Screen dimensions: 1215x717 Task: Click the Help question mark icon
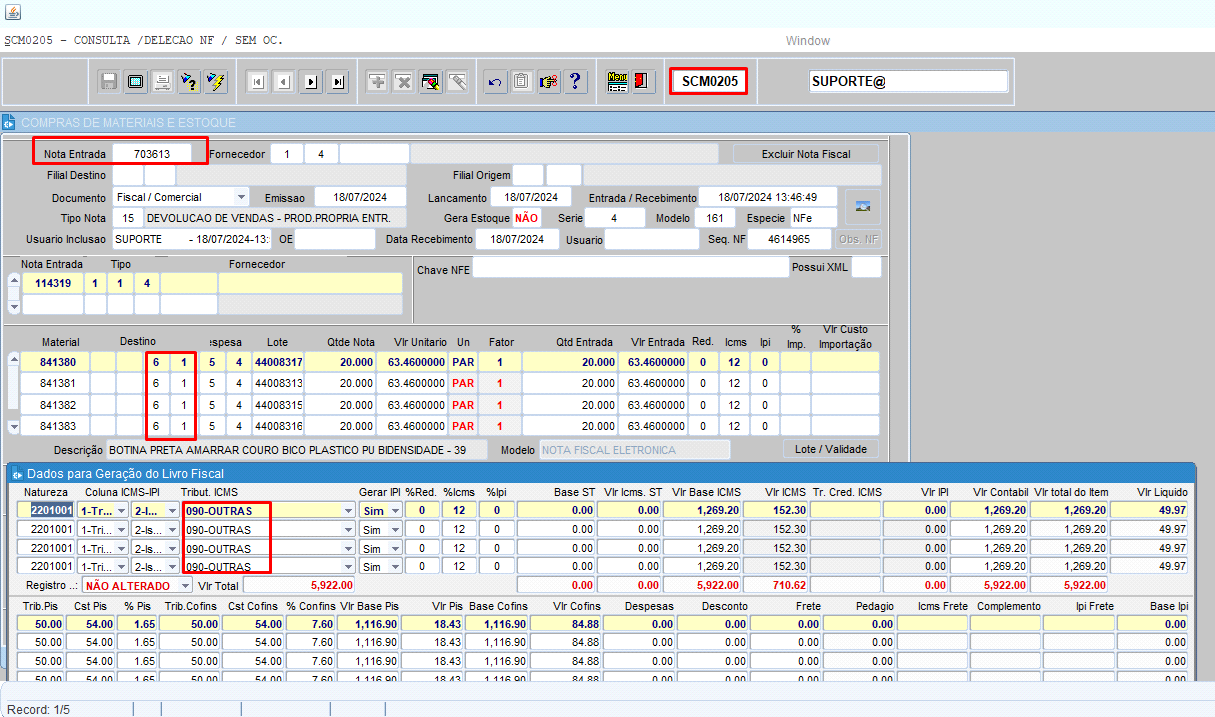[x=575, y=82]
